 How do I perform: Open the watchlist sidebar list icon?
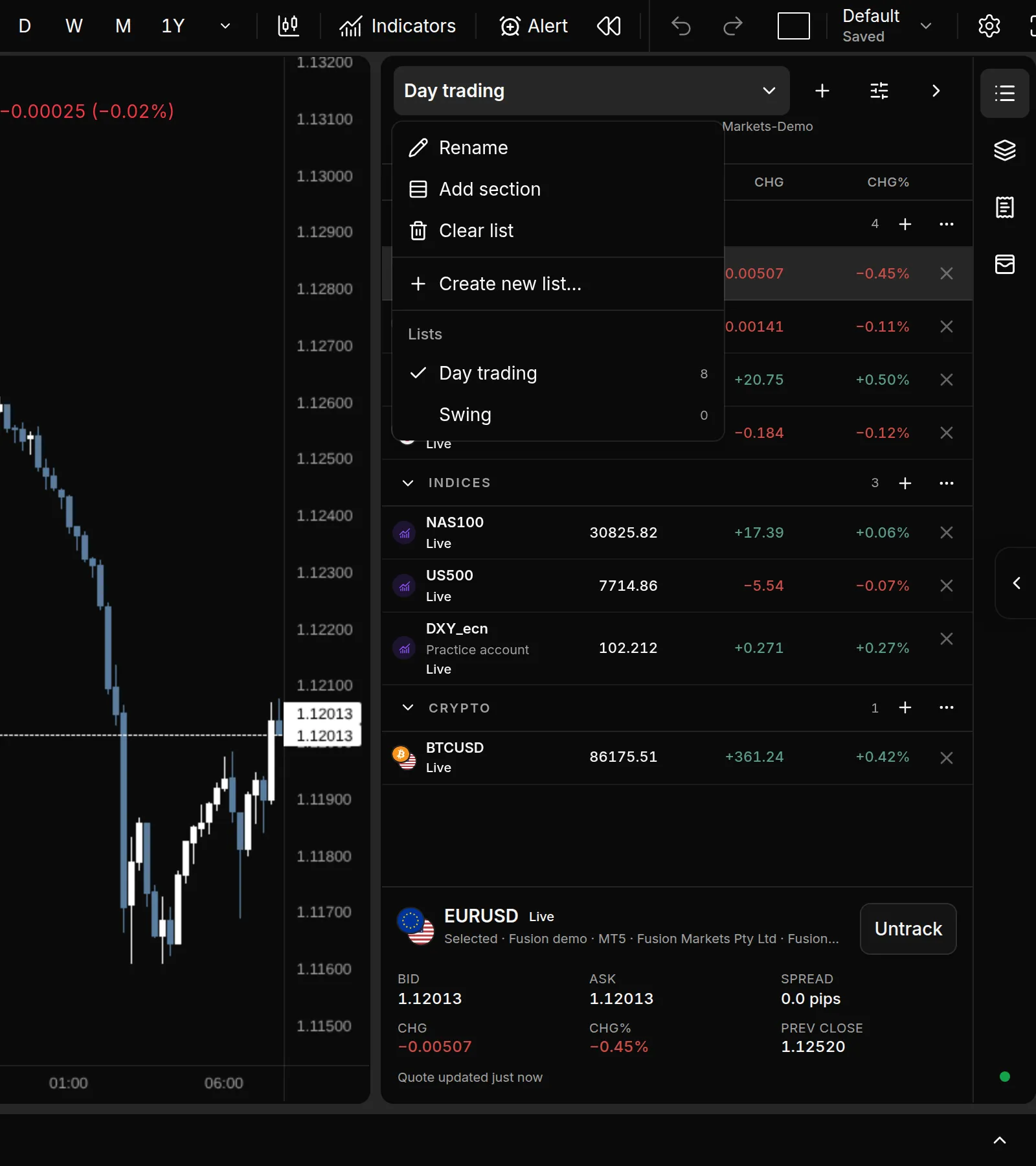pos(1005,93)
